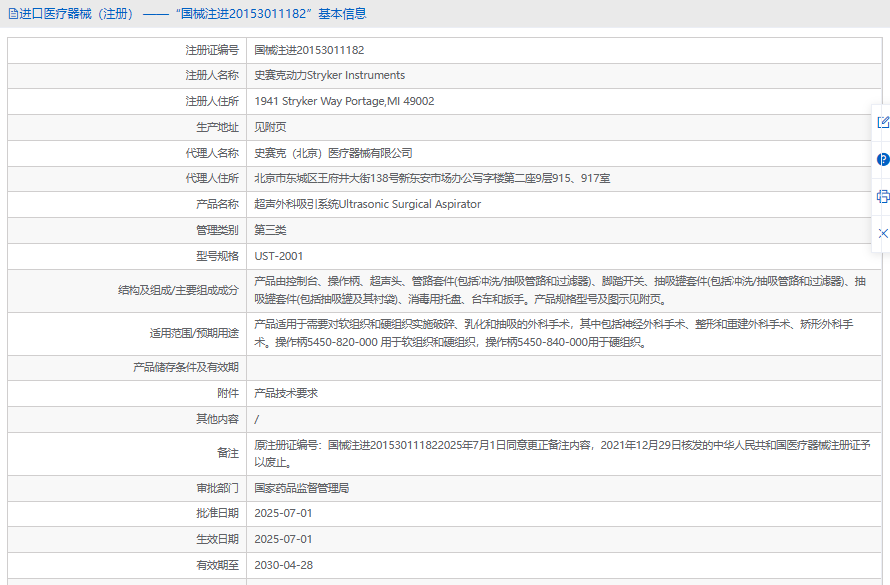Open the attachment '产品技术要求'

(x=286, y=393)
